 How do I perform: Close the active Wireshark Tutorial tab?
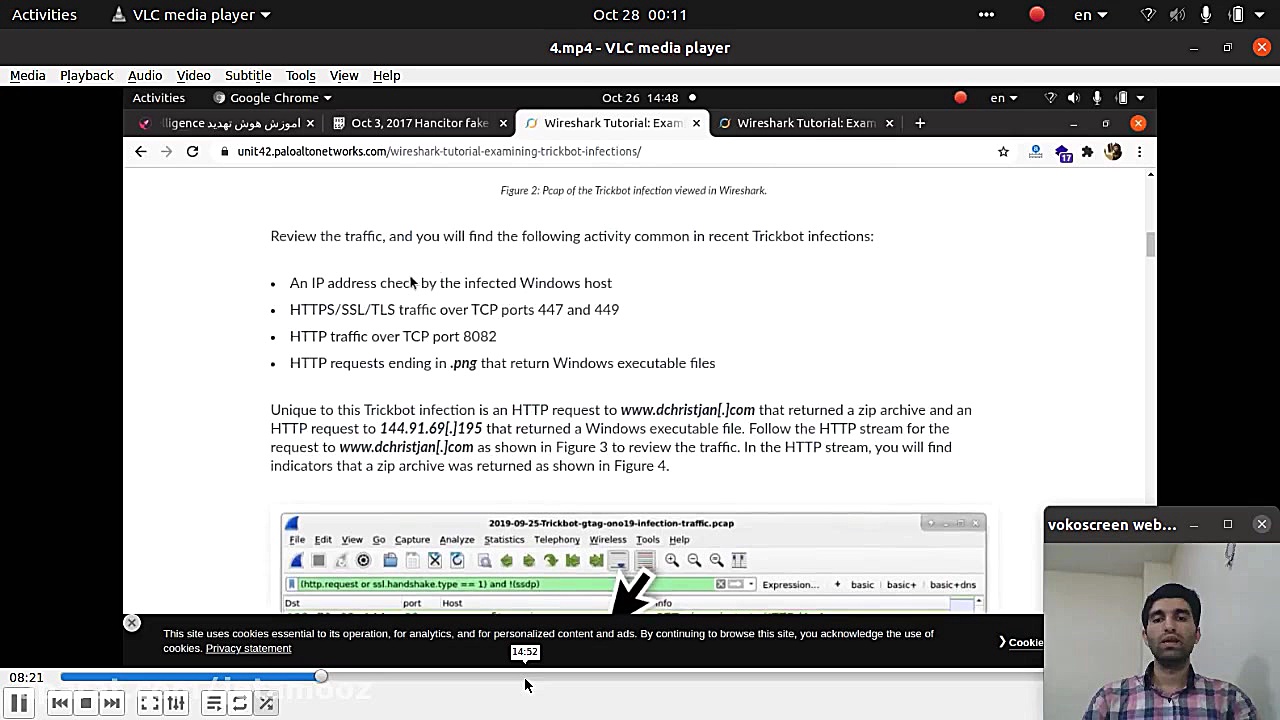(696, 123)
